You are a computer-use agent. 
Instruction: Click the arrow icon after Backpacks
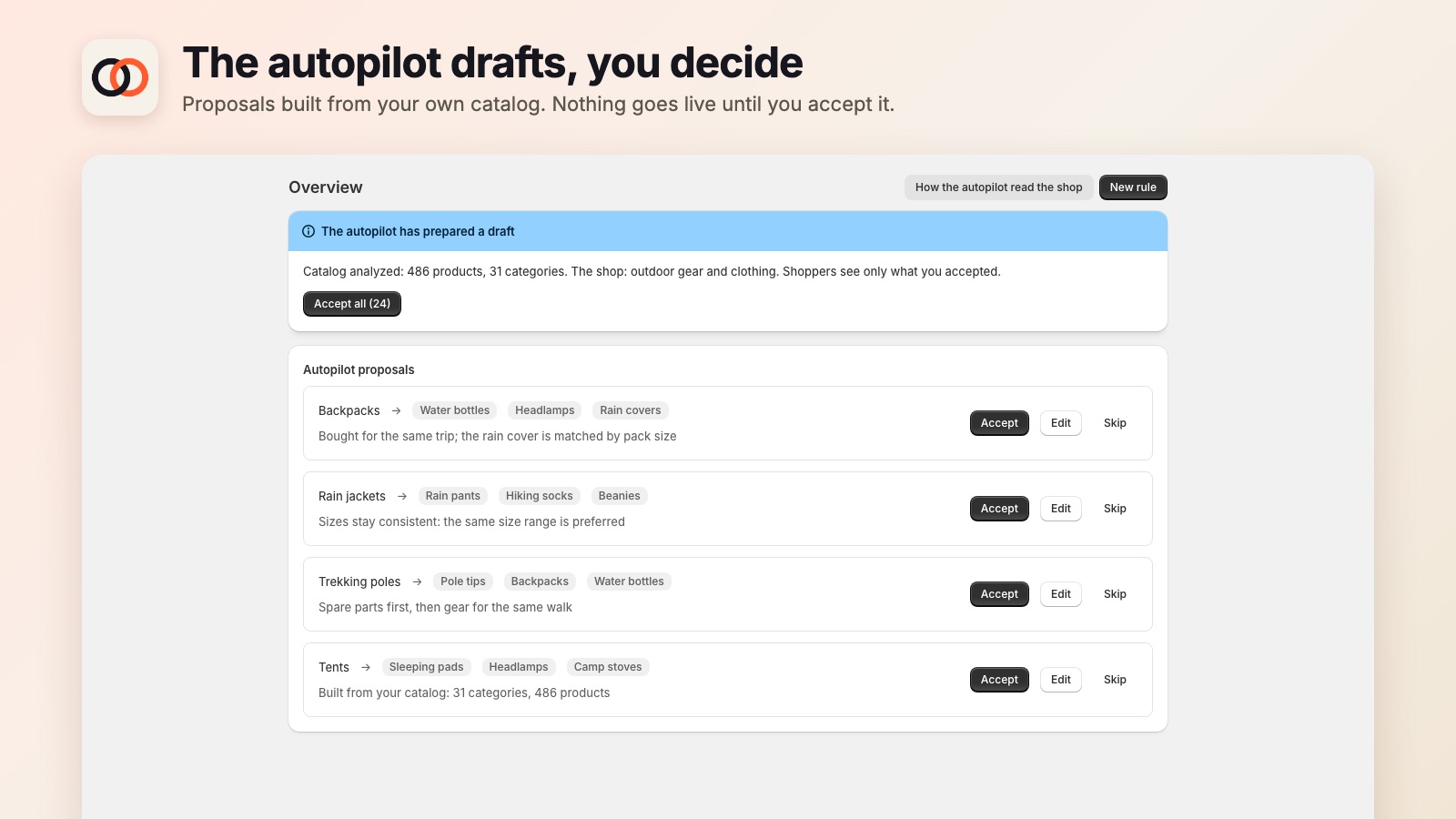(x=396, y=411)
